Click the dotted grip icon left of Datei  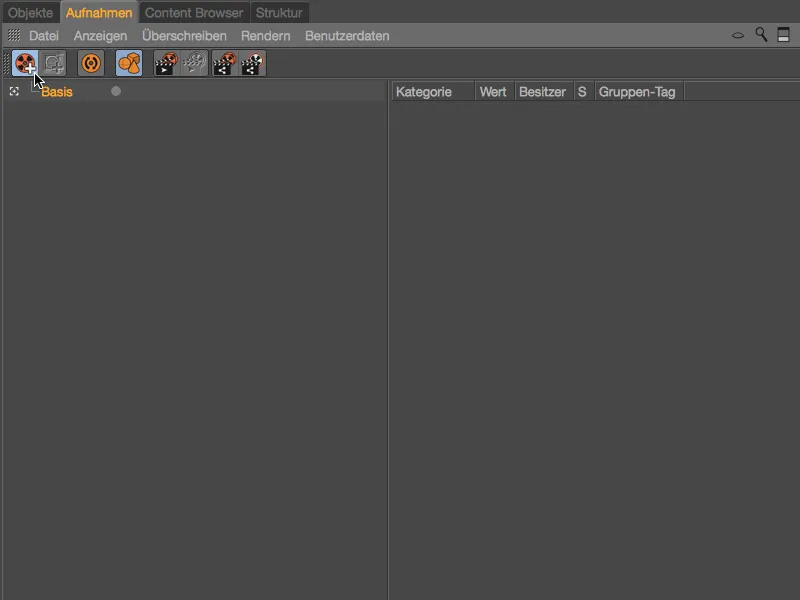[x=14, y=35]
